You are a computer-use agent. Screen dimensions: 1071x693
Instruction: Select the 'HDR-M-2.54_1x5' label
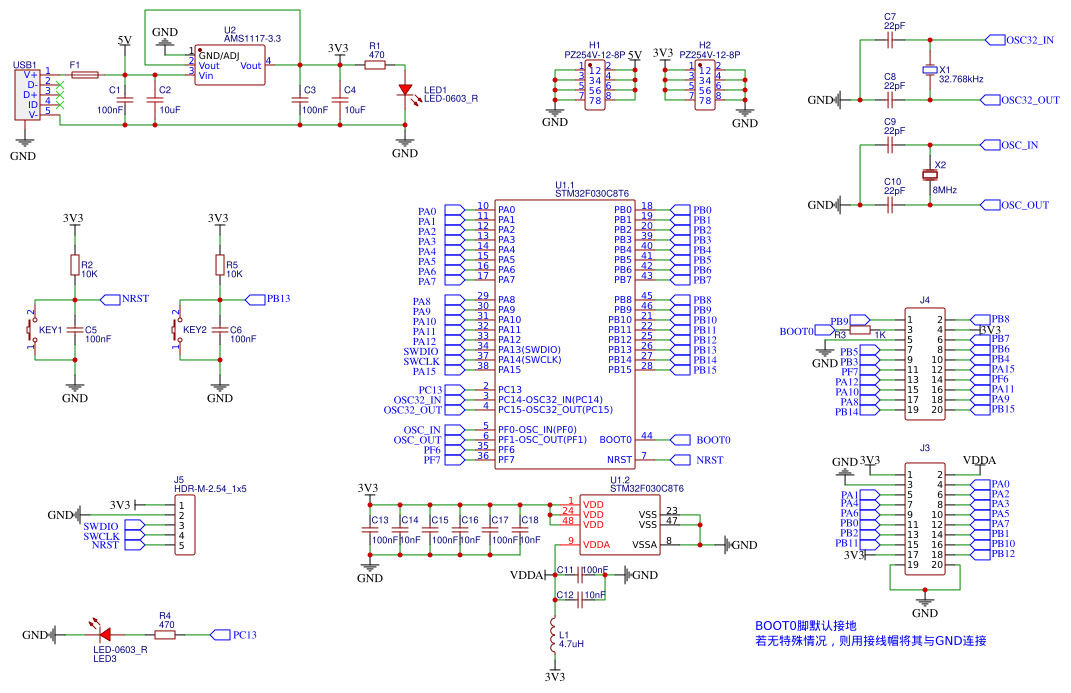pyautogui.click(x=210, y=489)
